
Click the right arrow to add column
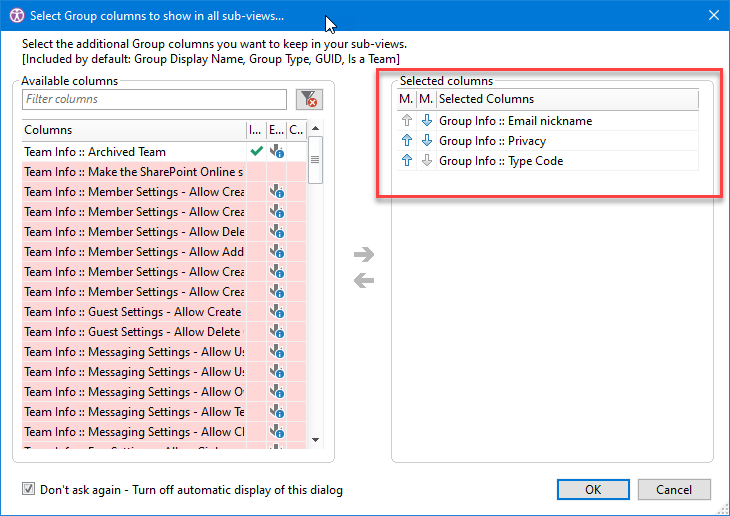coord(364,255)
